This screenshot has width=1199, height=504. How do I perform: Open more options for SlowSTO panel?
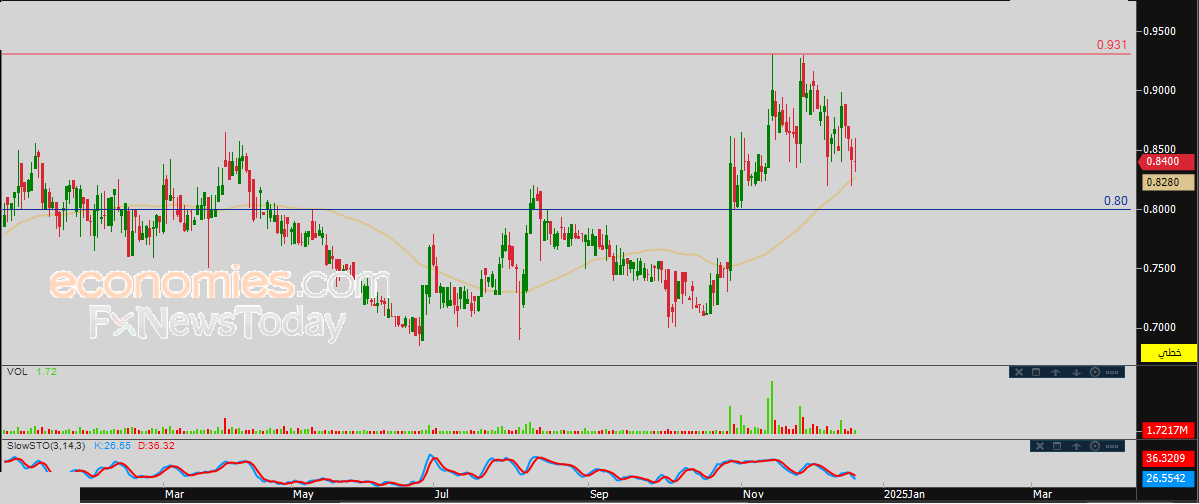[1114, 446]
